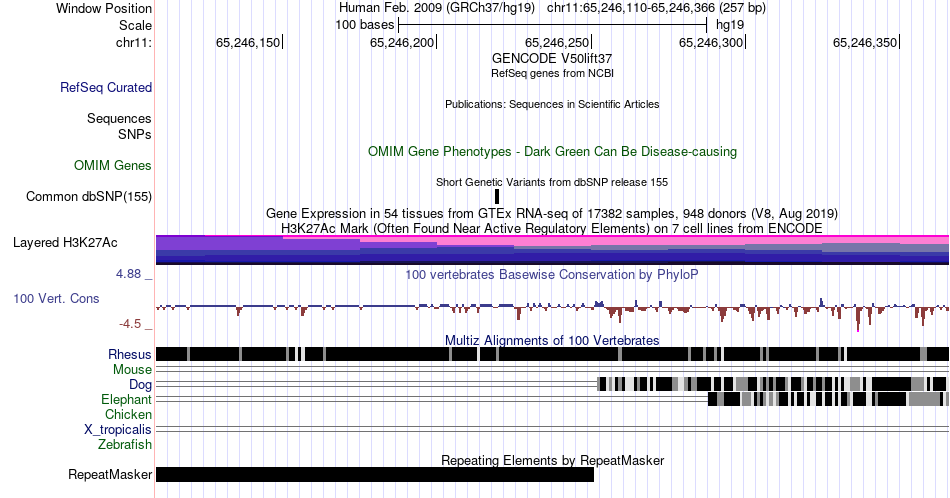Click the 100 Vert. Cons label
Screen dimensions: 950x498
(x=56, y=298)
